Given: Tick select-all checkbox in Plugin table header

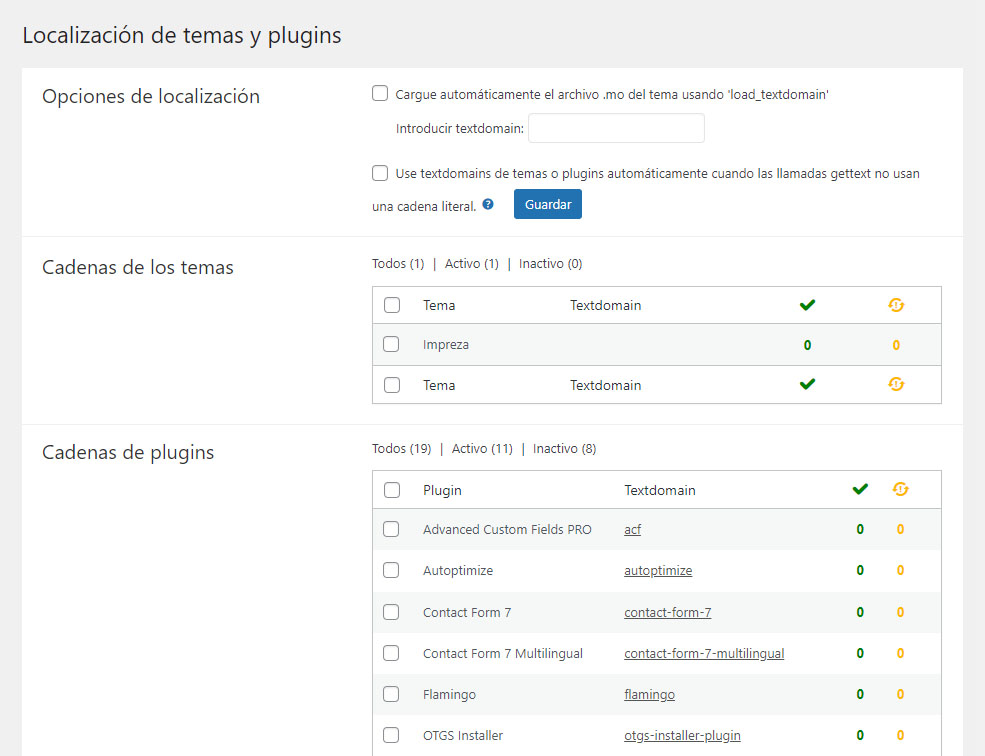Looking at the screenshot, I should 392,490.
